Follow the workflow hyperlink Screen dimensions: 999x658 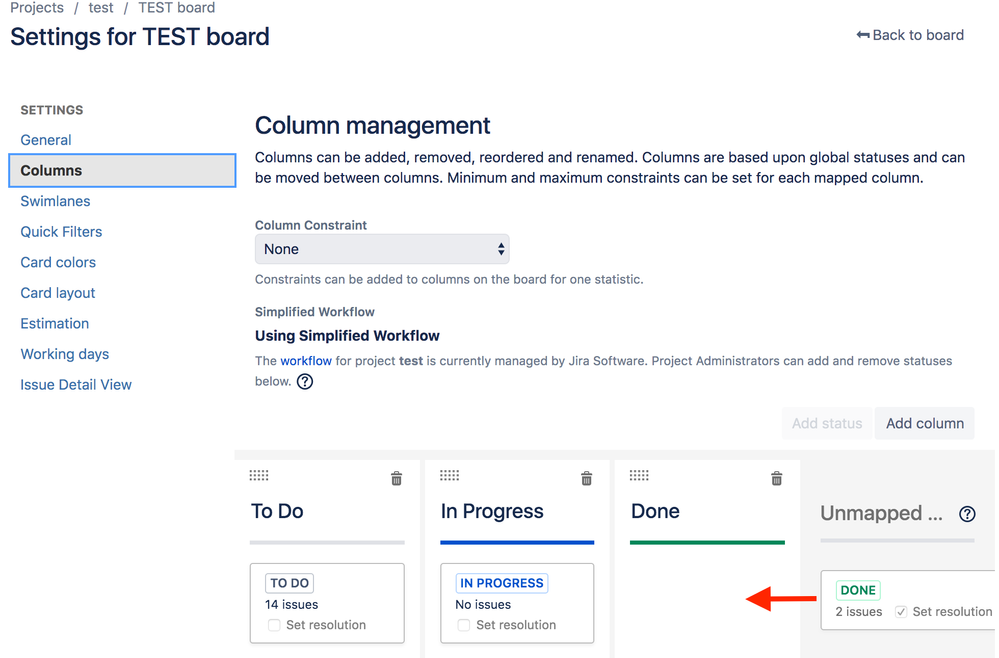point(305,360)
